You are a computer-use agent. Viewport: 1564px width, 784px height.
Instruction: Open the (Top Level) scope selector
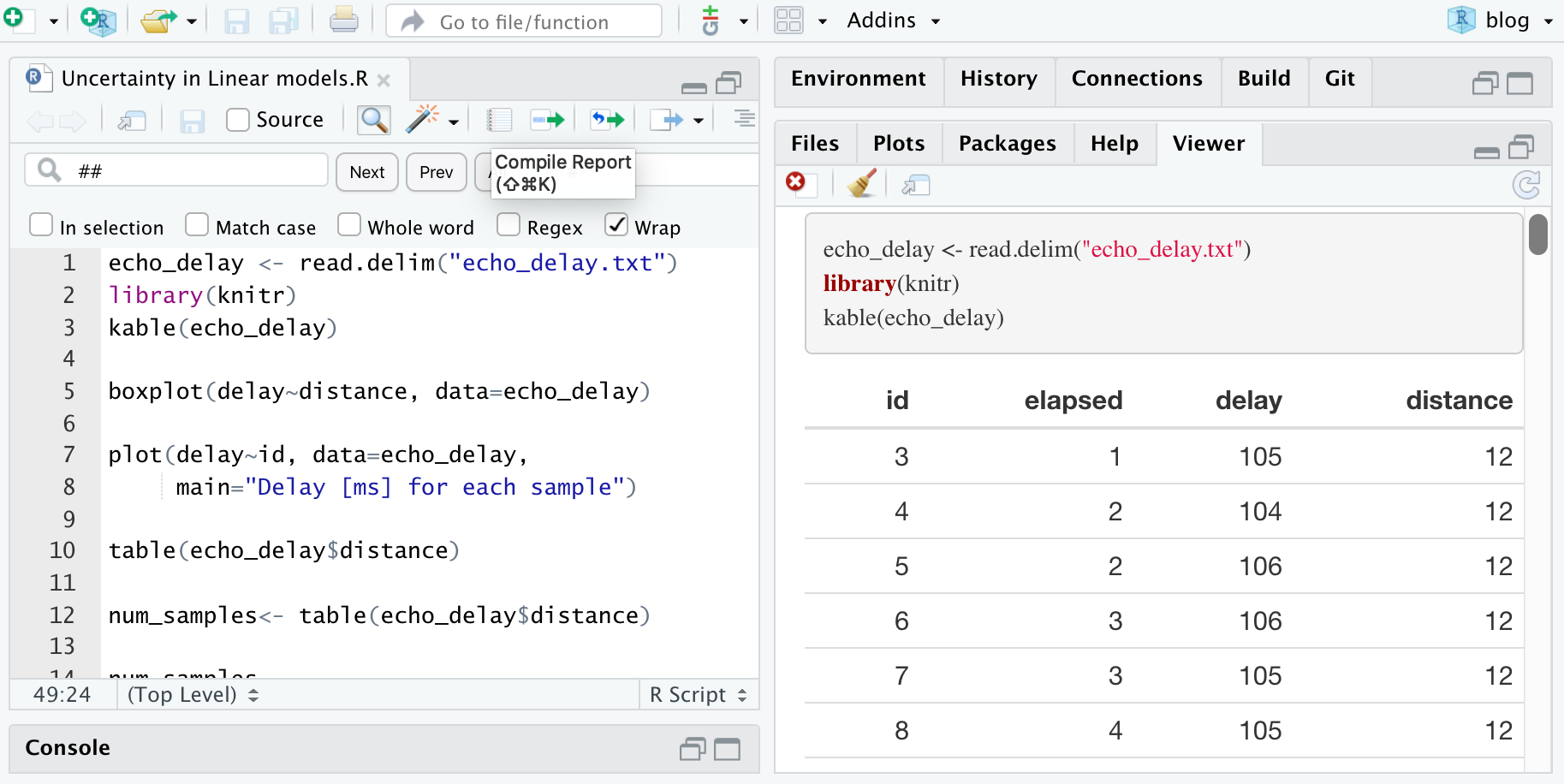coord(193,694)
